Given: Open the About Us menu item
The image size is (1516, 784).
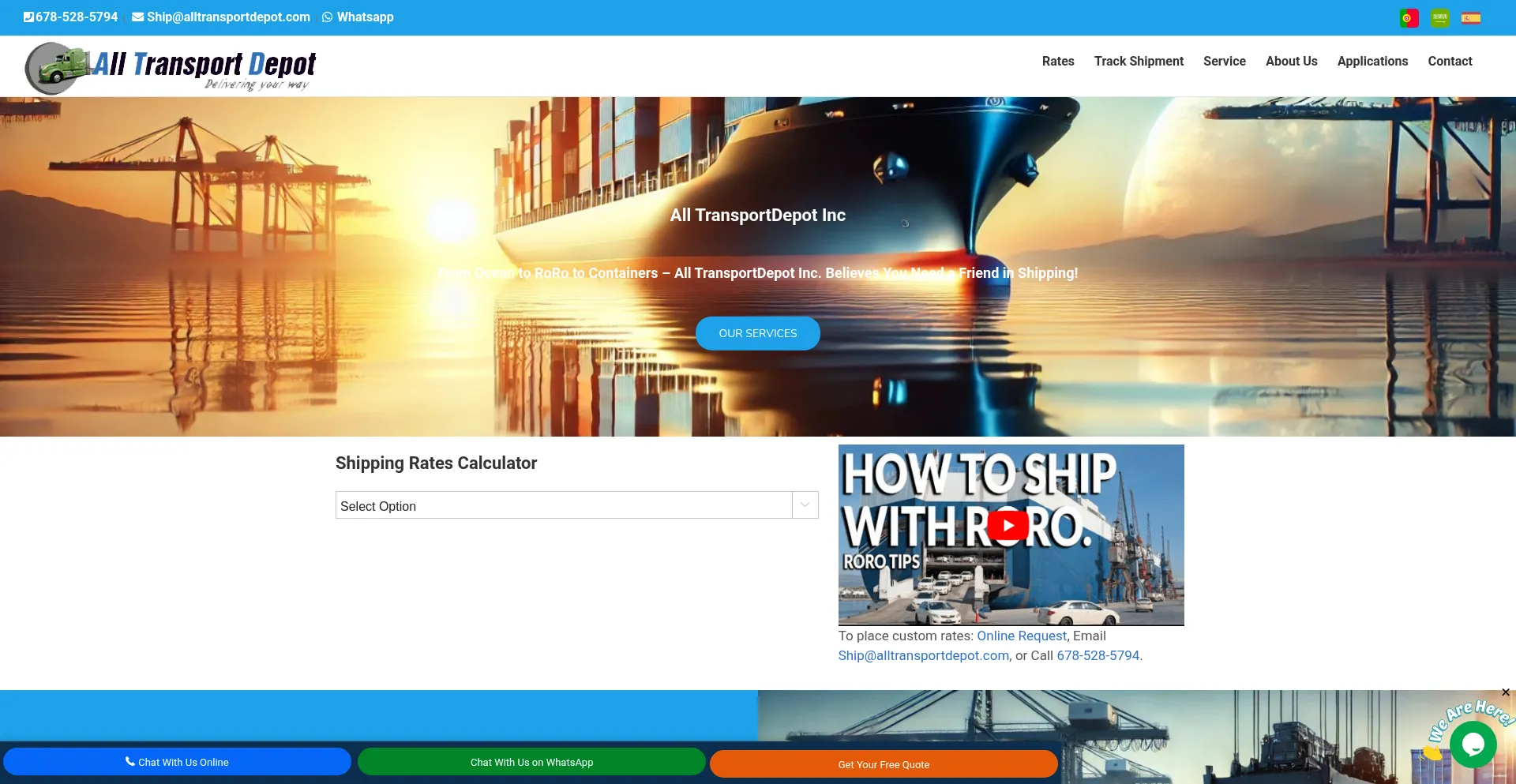Looking at the screenshot, I should 1292,62.
